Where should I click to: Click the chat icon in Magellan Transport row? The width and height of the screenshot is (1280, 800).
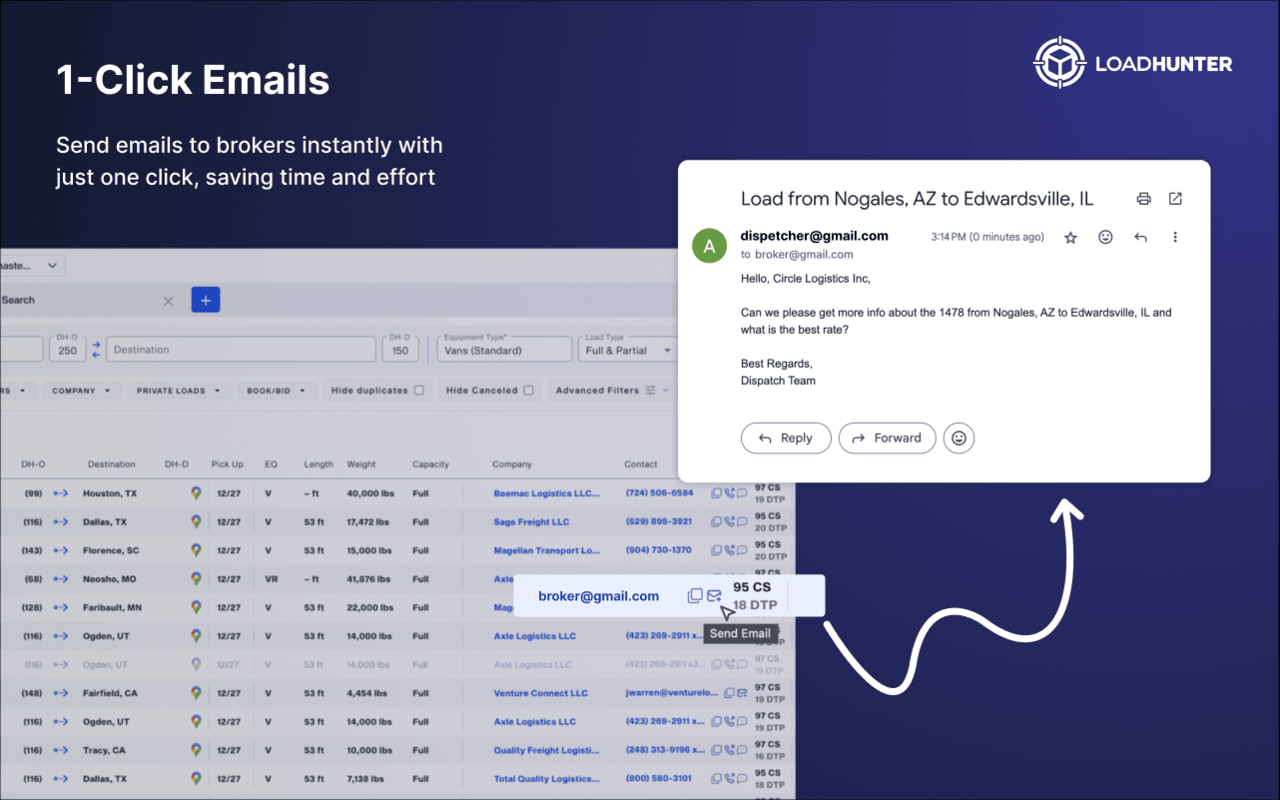(x=742, y=550)
